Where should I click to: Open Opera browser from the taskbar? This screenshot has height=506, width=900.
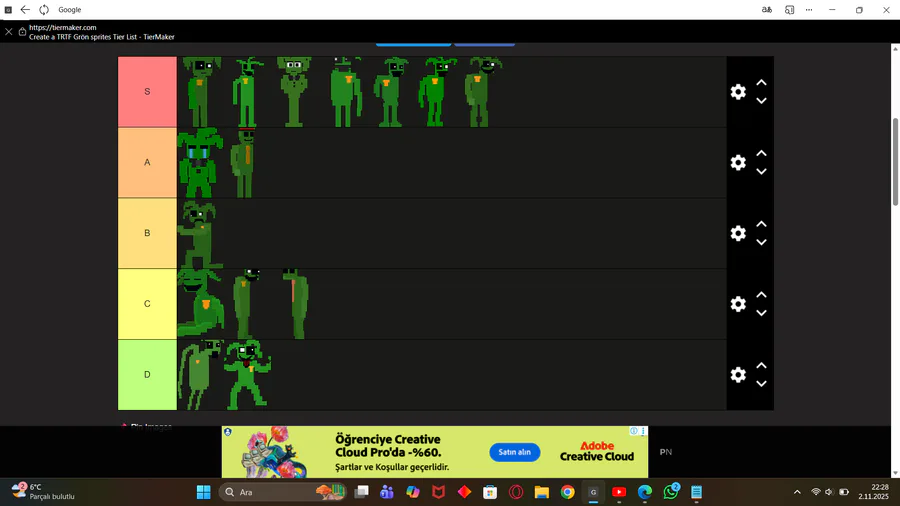[516, 492]
